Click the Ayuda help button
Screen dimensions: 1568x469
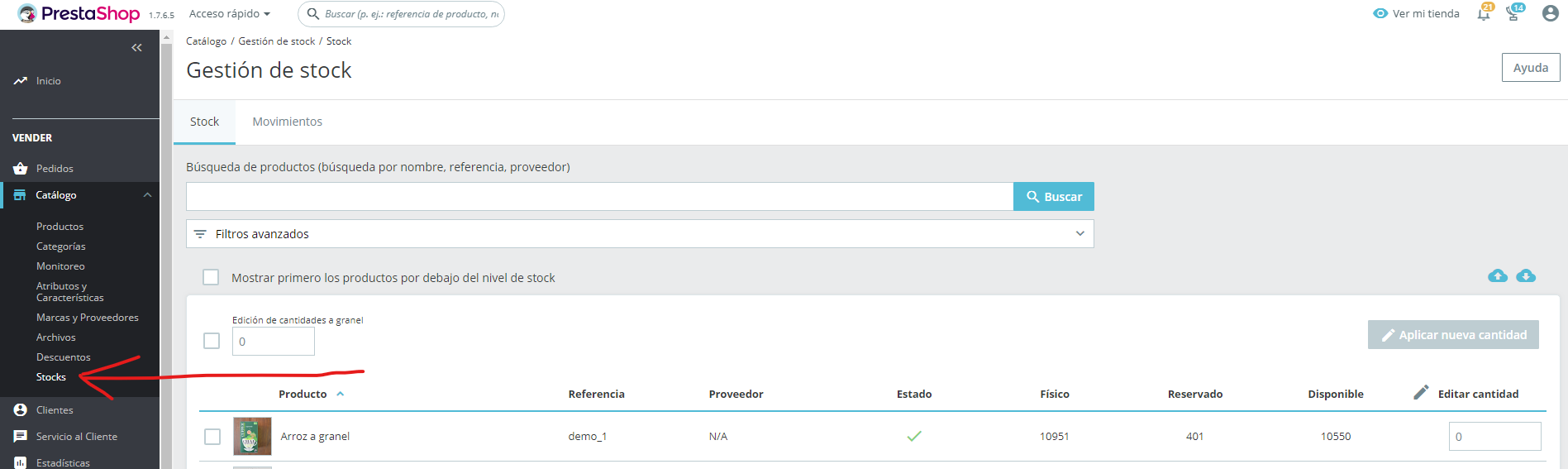tap(1530, 68)
